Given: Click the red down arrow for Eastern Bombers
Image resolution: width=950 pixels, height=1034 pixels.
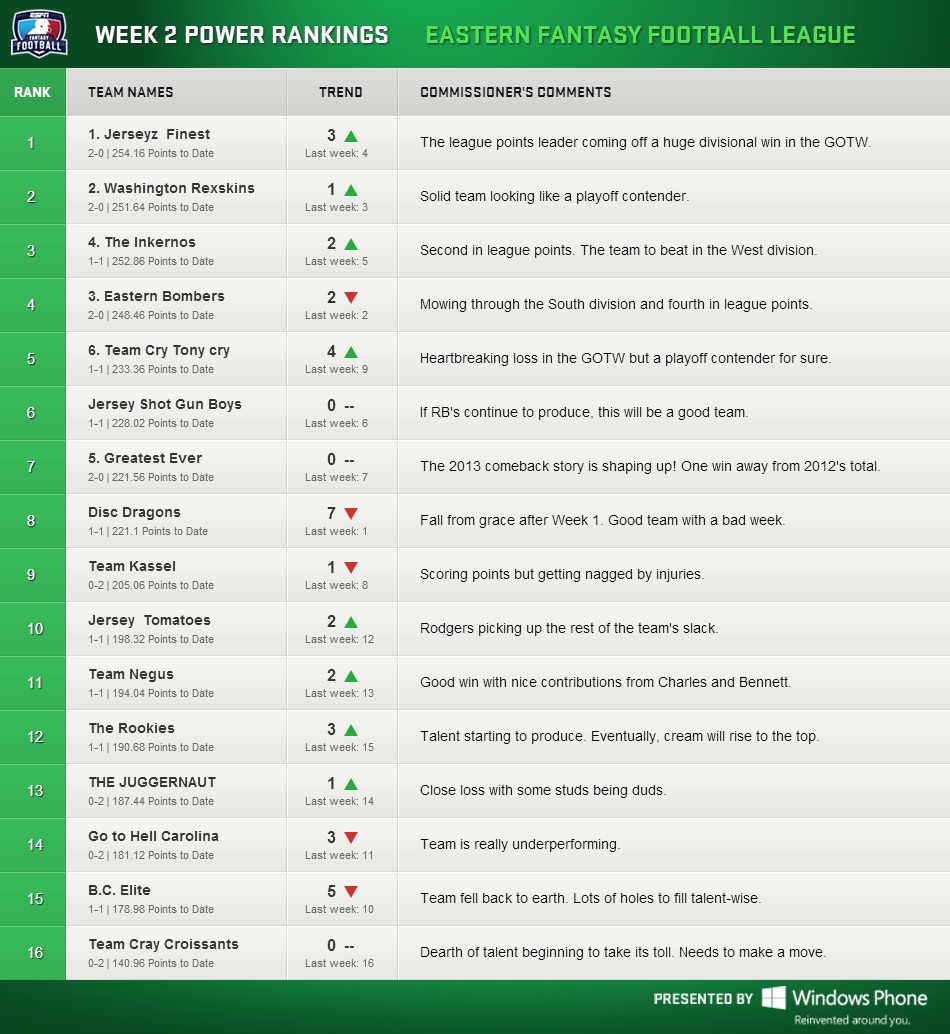Looking at the screenshot, I should pyautogui.click(x=351, y=297).
